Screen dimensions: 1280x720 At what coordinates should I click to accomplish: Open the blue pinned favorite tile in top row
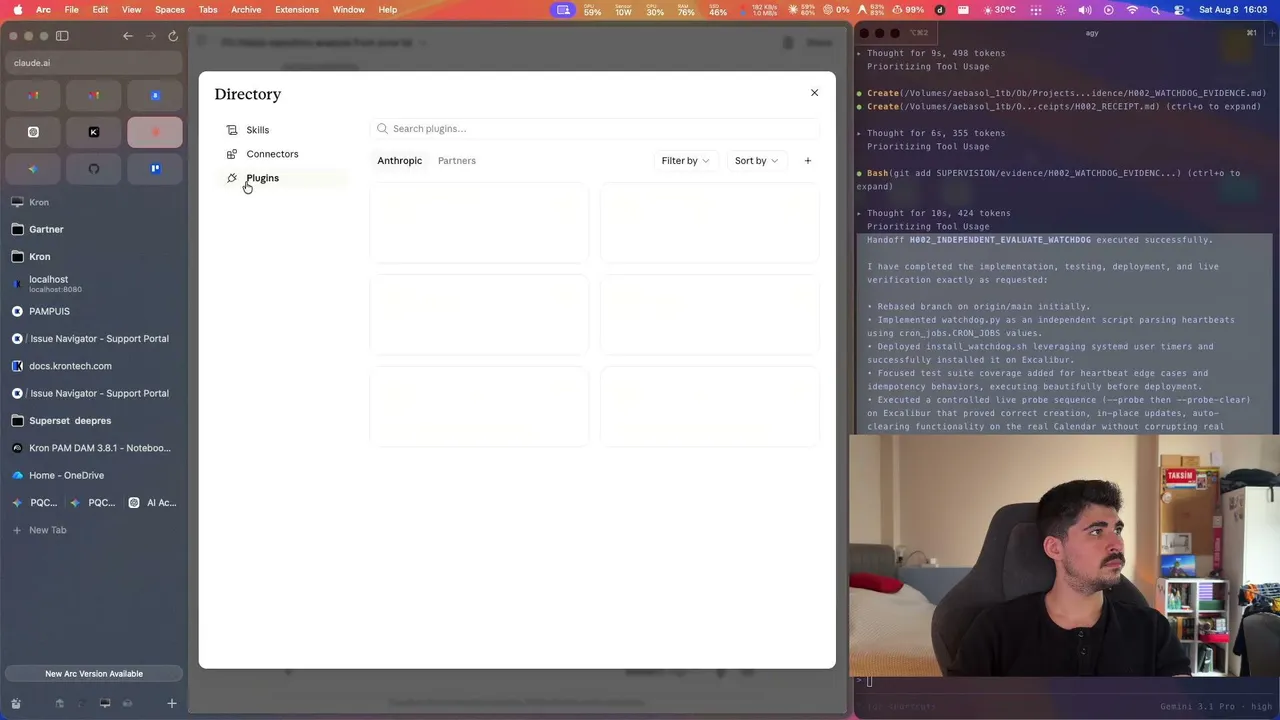tap(155, 96)
